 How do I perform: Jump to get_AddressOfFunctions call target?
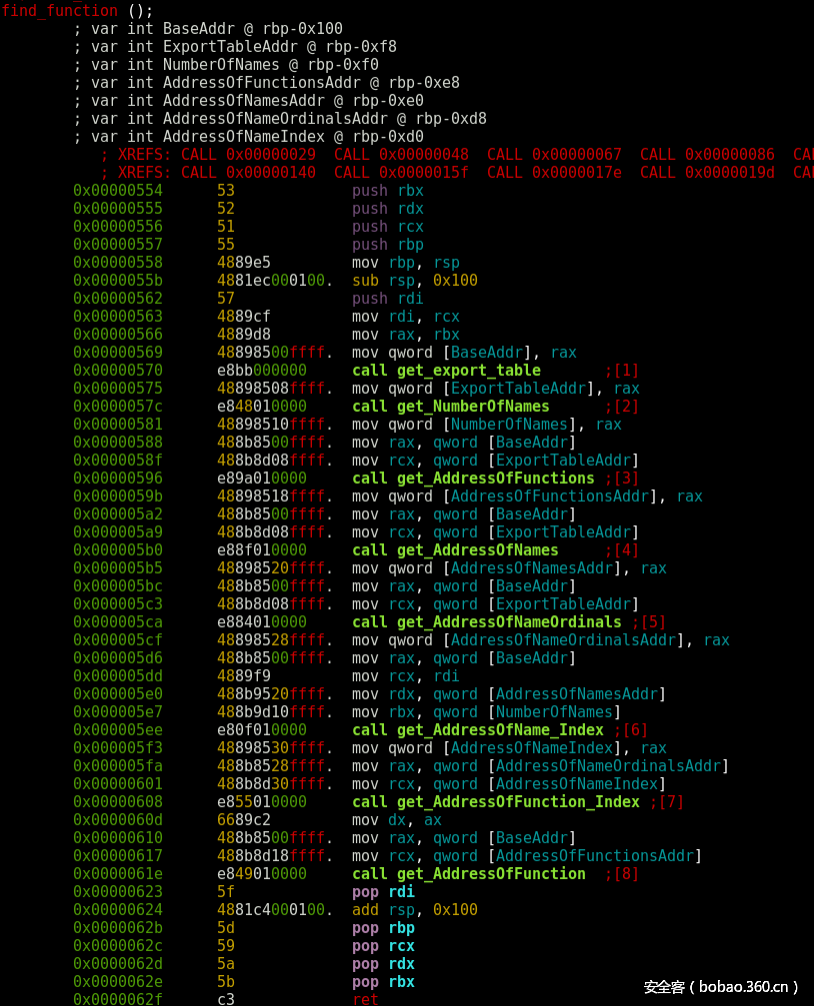493,478
